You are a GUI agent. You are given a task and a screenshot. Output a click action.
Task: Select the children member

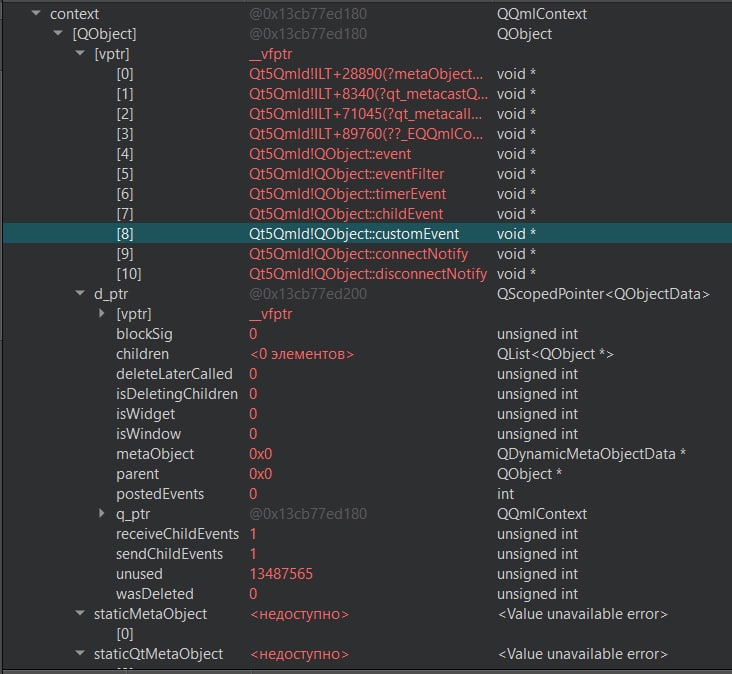click(142, 354)
